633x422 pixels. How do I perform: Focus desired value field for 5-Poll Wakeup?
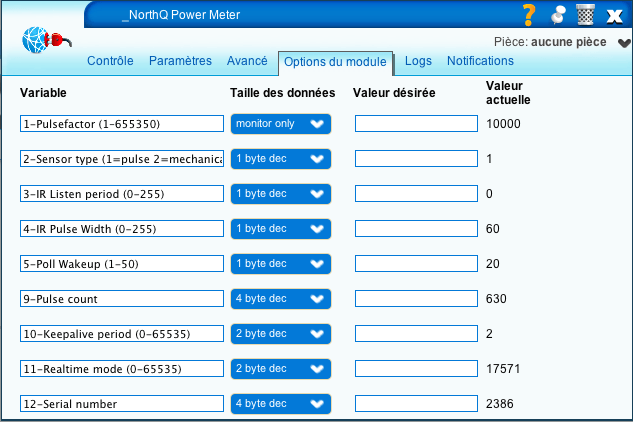coord(416,264)
